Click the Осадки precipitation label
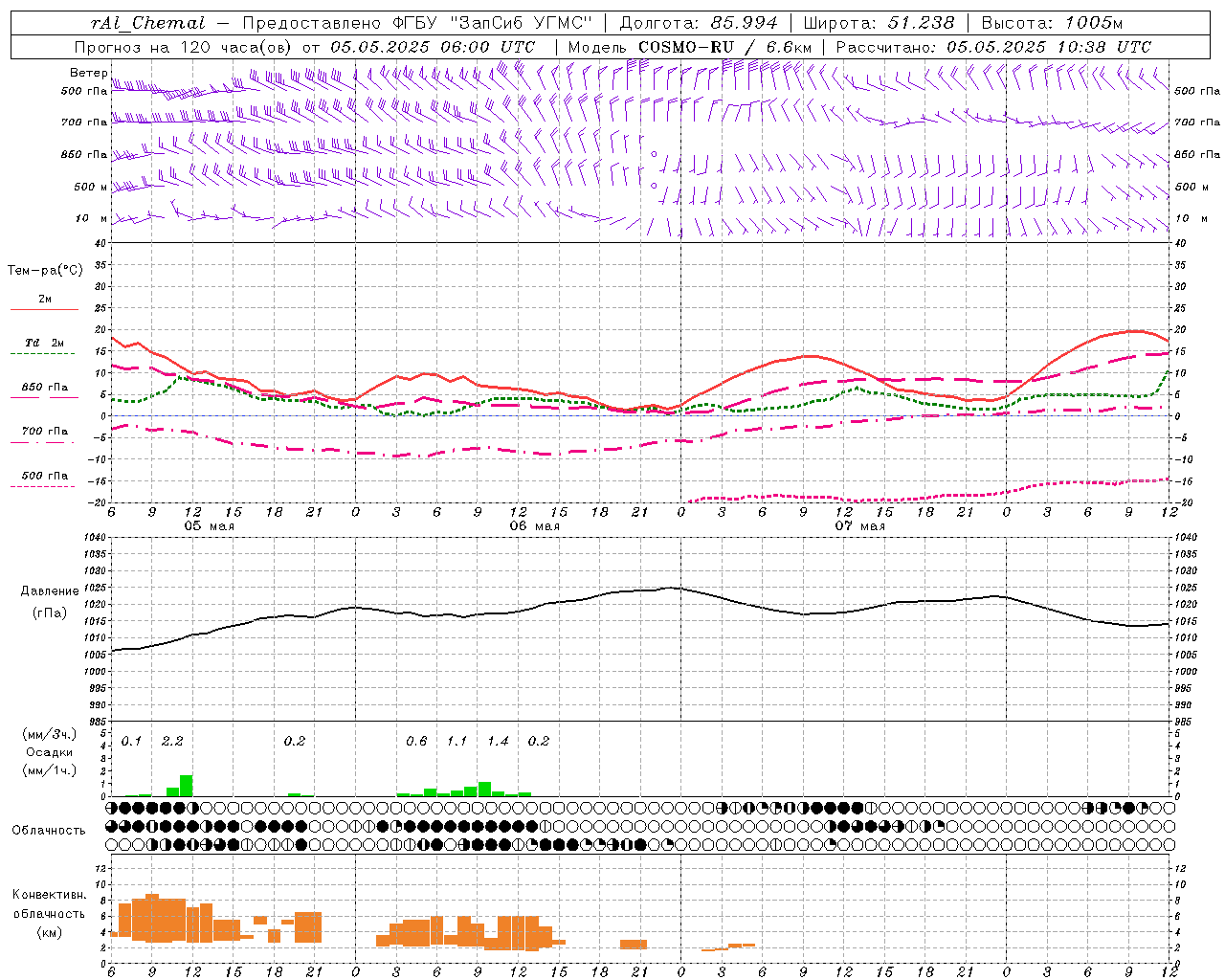Viewport: 1225px width, 980px height. click(x=49, y=752)
